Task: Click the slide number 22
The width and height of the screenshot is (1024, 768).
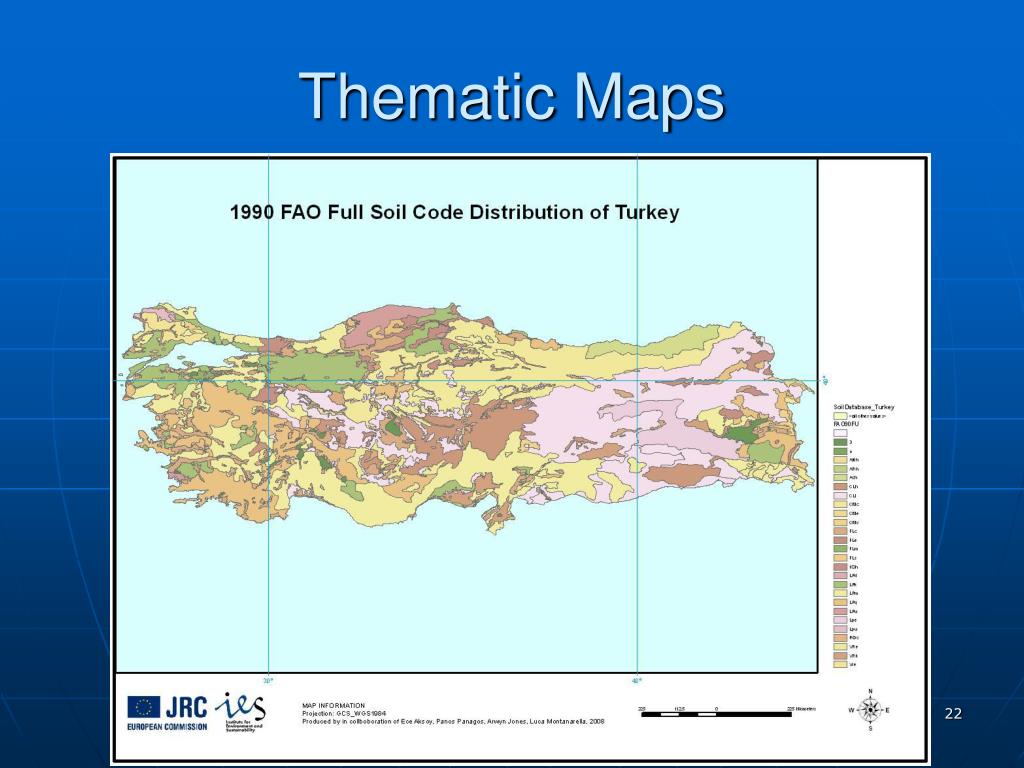Action: [x=953, y=713]
